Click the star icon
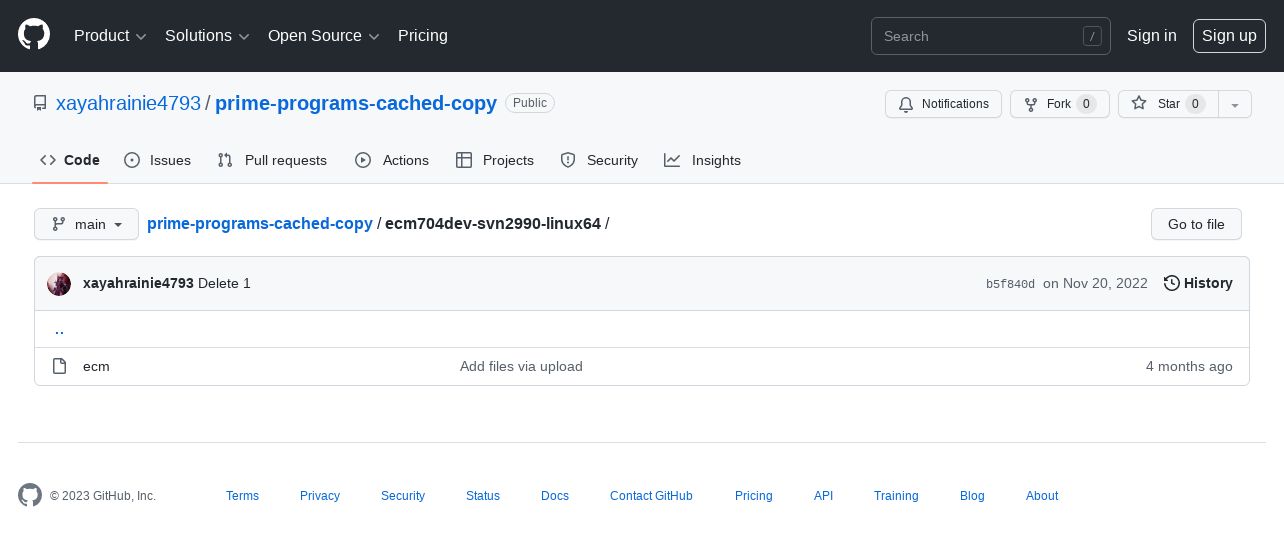Viewport: 1284px width, 557px height. (1139, 103)
